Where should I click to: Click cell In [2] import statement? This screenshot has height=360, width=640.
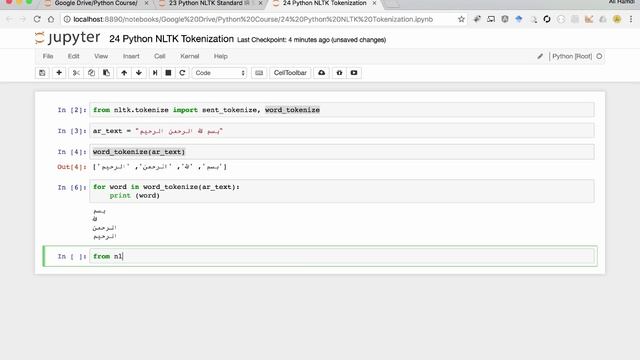[342, 110]
